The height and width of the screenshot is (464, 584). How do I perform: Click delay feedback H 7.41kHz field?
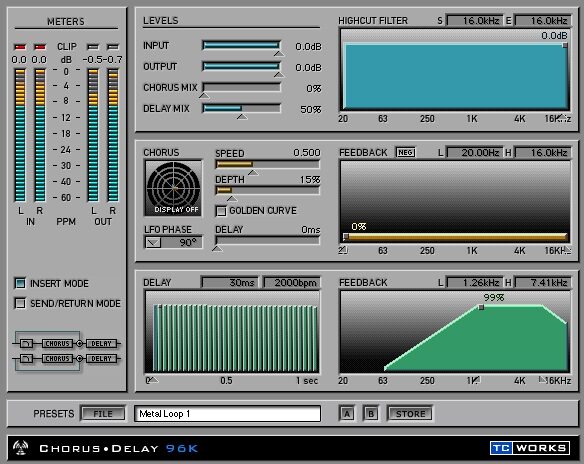coord(543,283)
